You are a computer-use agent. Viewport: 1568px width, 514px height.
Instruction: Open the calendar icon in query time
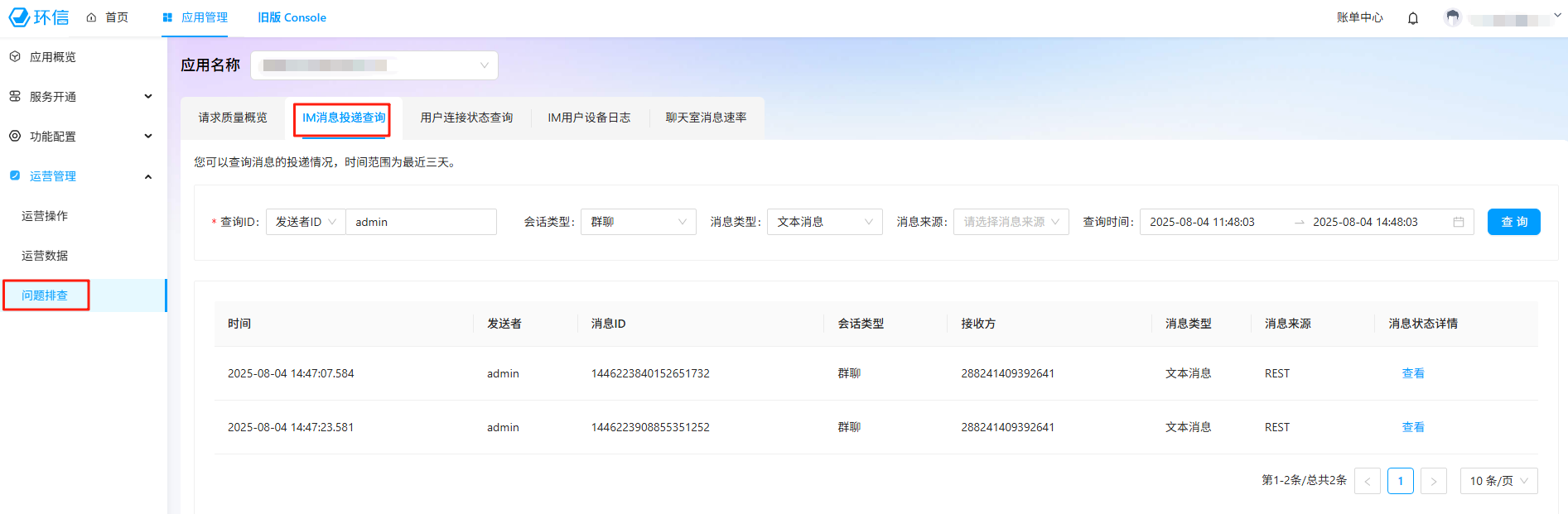click(x=1458, y=222)
